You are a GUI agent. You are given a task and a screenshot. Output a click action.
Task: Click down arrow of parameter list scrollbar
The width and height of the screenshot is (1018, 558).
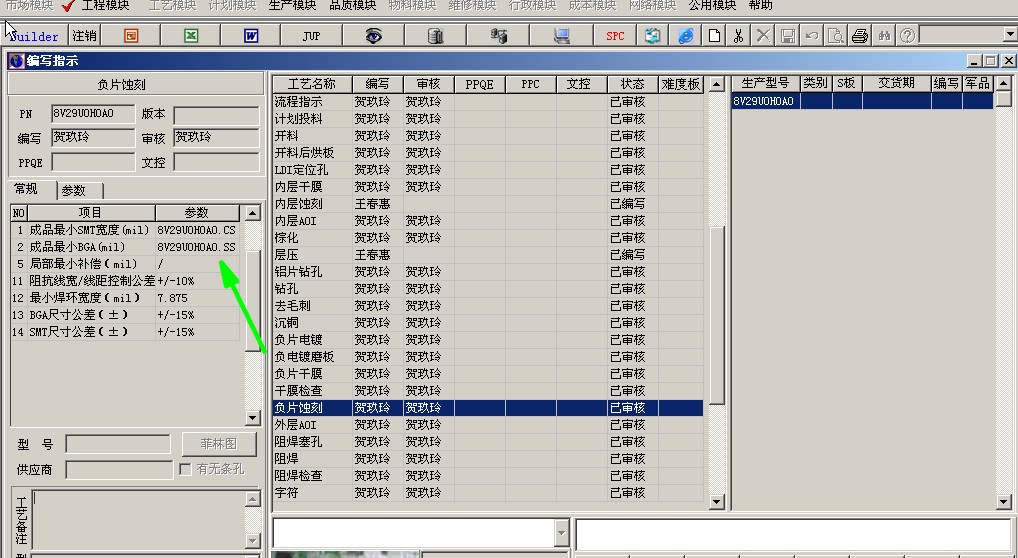253,418
